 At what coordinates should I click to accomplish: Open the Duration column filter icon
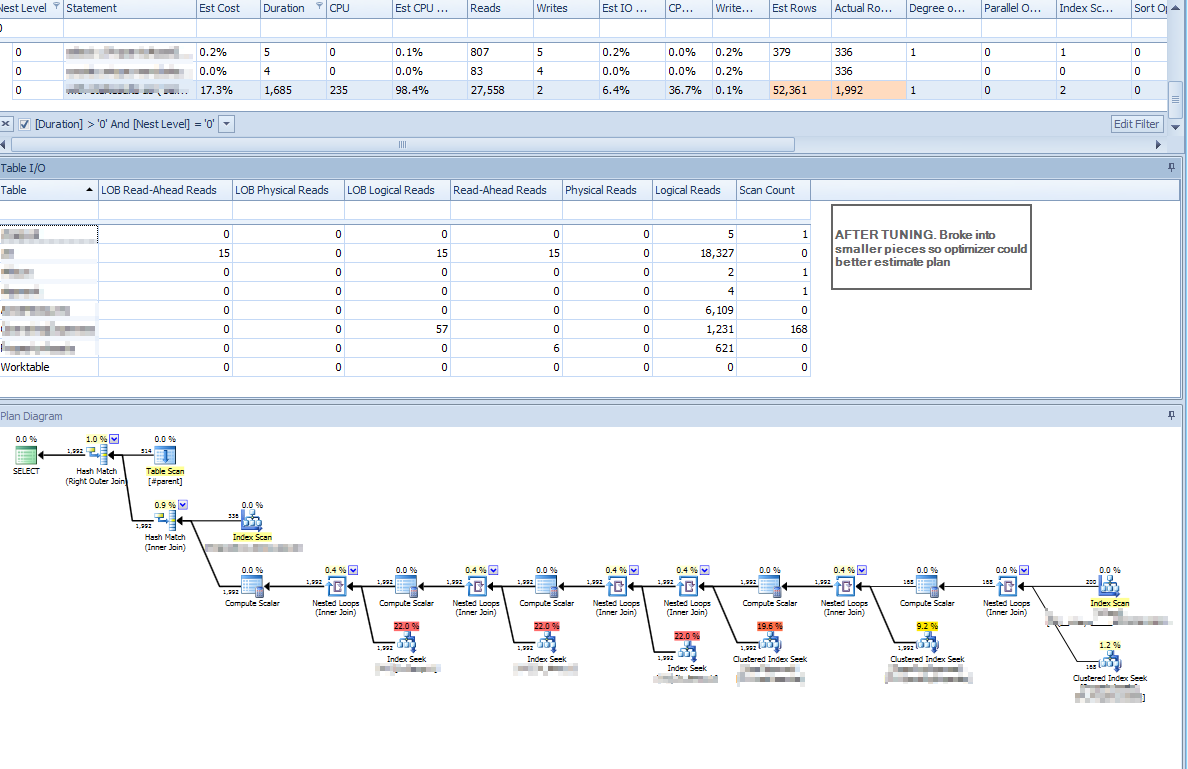click(x=319, y=6)
